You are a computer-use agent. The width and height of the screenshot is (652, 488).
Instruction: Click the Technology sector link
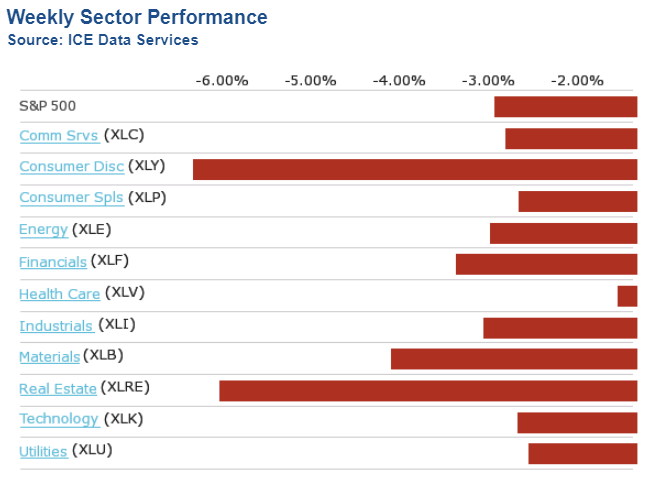pos(59,420)
